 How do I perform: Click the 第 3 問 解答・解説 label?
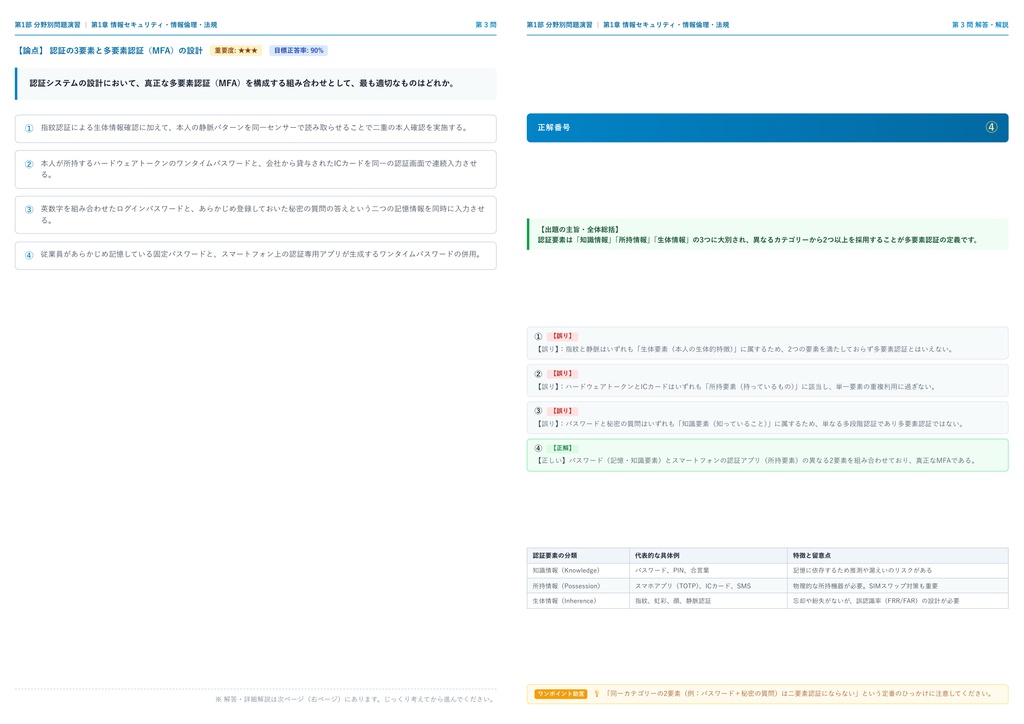coord(980,25)
